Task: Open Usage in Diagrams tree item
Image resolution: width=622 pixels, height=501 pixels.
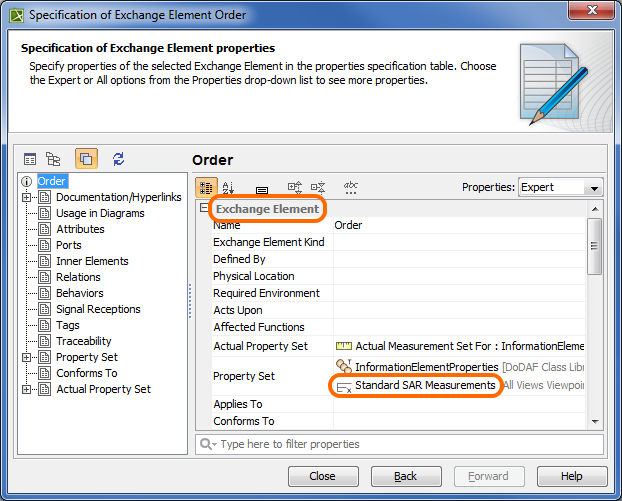Action: [x=100, y=213]
